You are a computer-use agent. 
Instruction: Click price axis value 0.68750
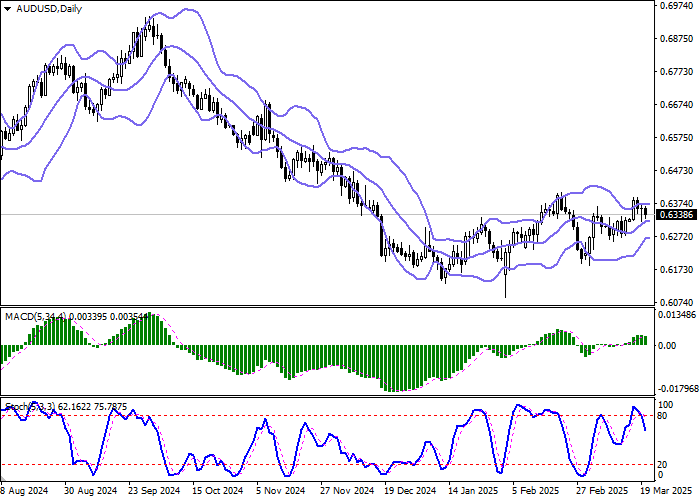click(x=677, y=39)
